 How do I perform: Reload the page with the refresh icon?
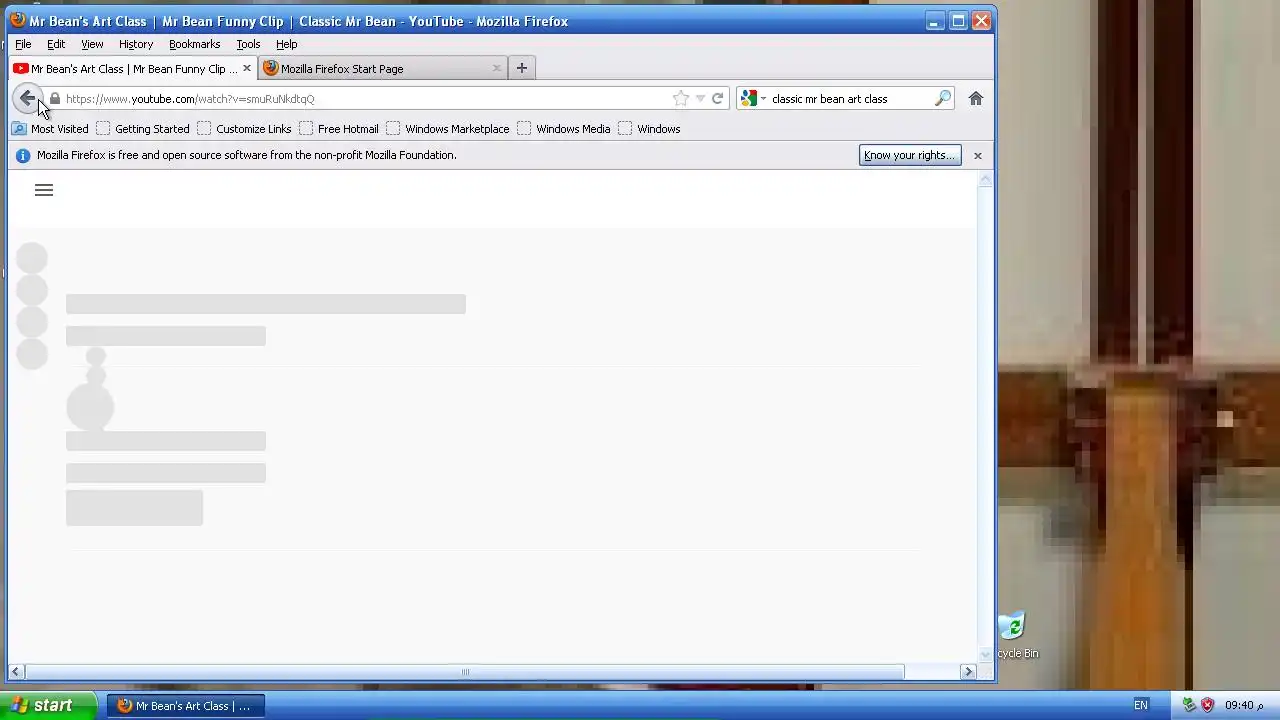tap(717, 98)
